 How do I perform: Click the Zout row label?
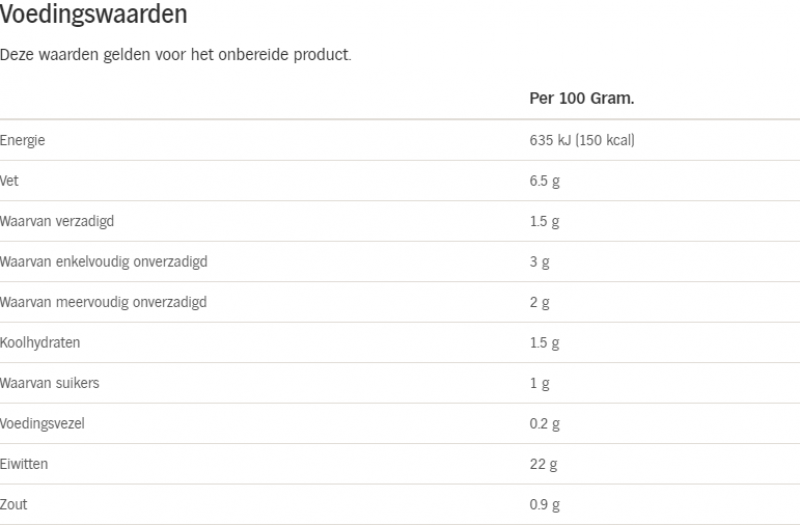[14, 505]
